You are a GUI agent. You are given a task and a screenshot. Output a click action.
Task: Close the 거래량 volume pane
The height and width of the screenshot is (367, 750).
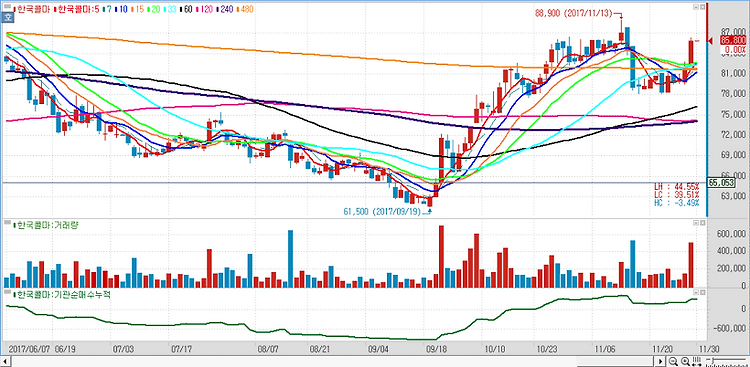pyautogui.click(x=703, y=223)
